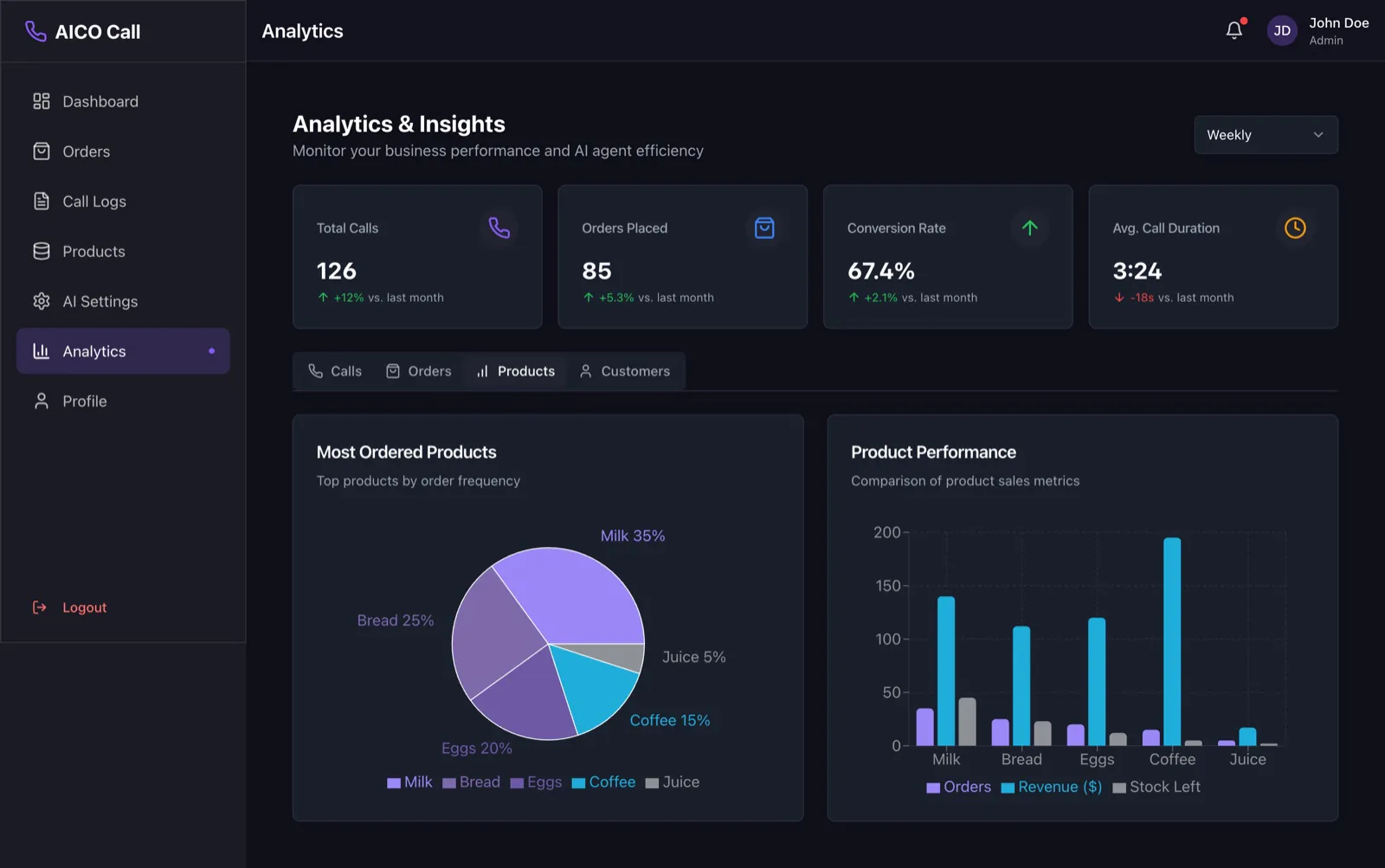Switch to the Customers tab
Screen dimensions: 1385x868
624,371
